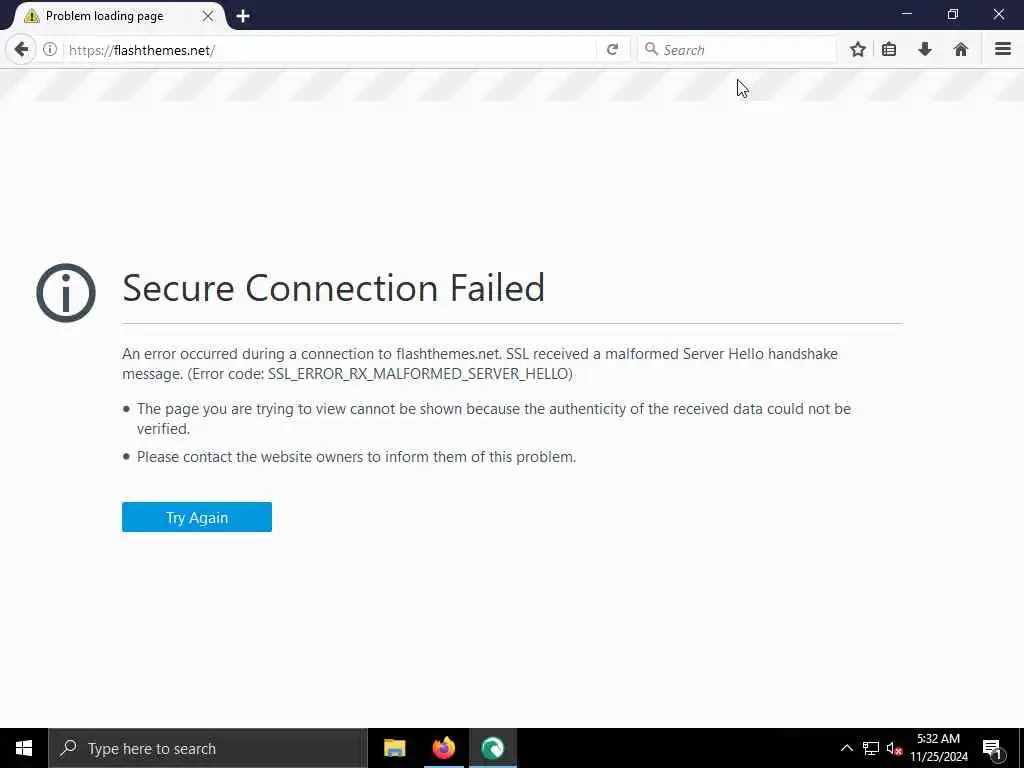Focus the flashthemes.net address bar

tap(330, 49)
